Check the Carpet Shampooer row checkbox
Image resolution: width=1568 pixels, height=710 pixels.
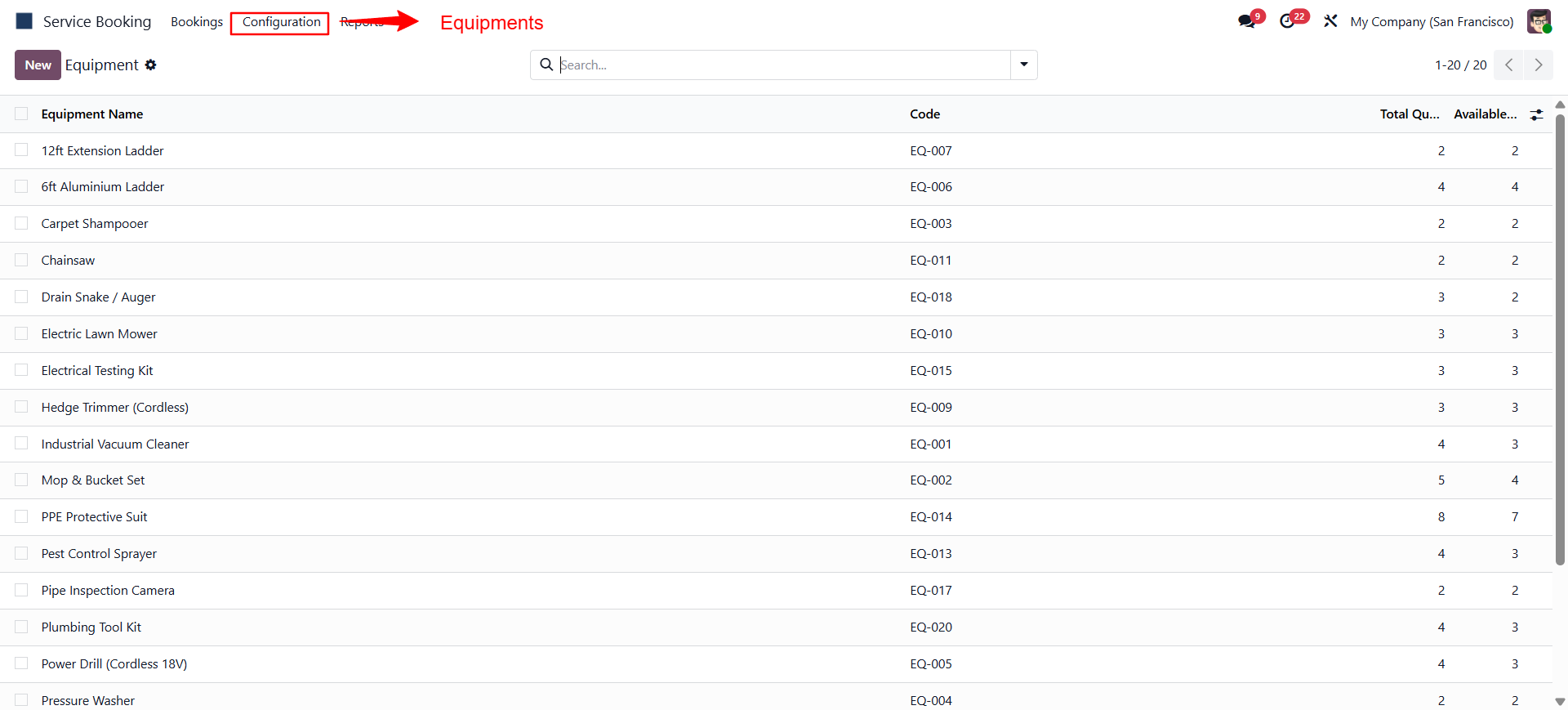click(x=21, y=223)
